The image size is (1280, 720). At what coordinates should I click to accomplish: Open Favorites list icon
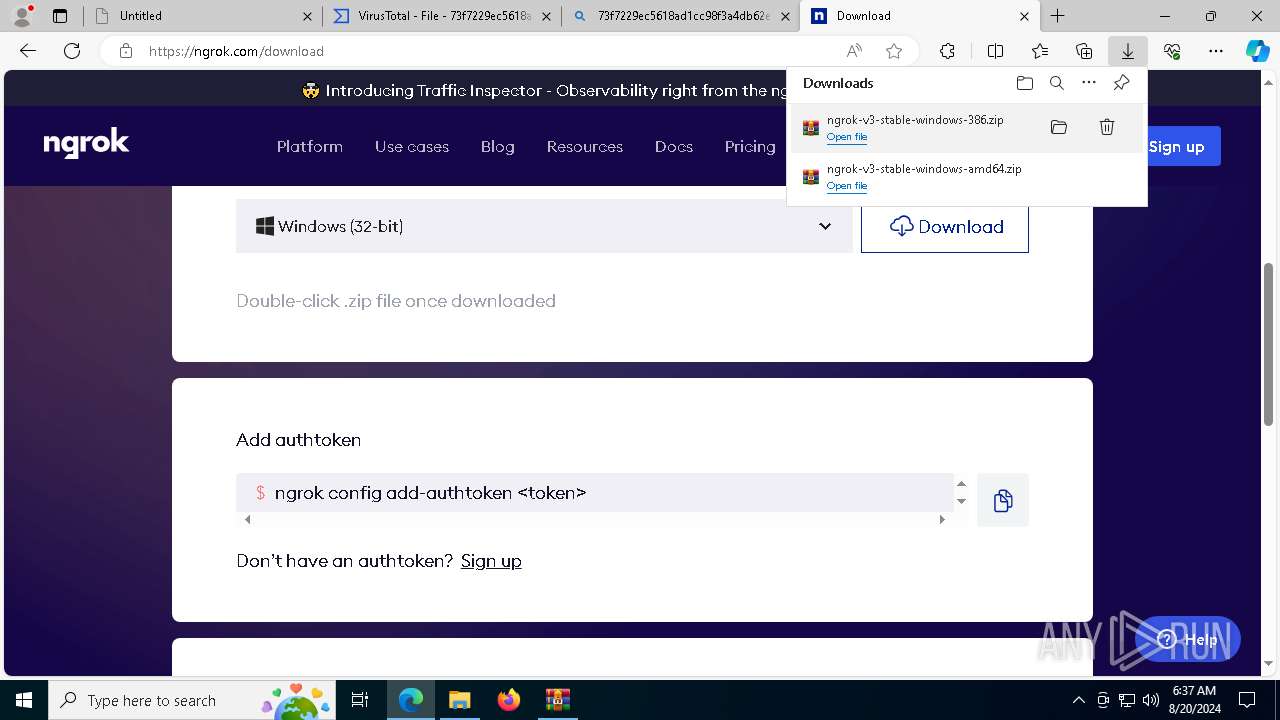tap(1040, 51)
